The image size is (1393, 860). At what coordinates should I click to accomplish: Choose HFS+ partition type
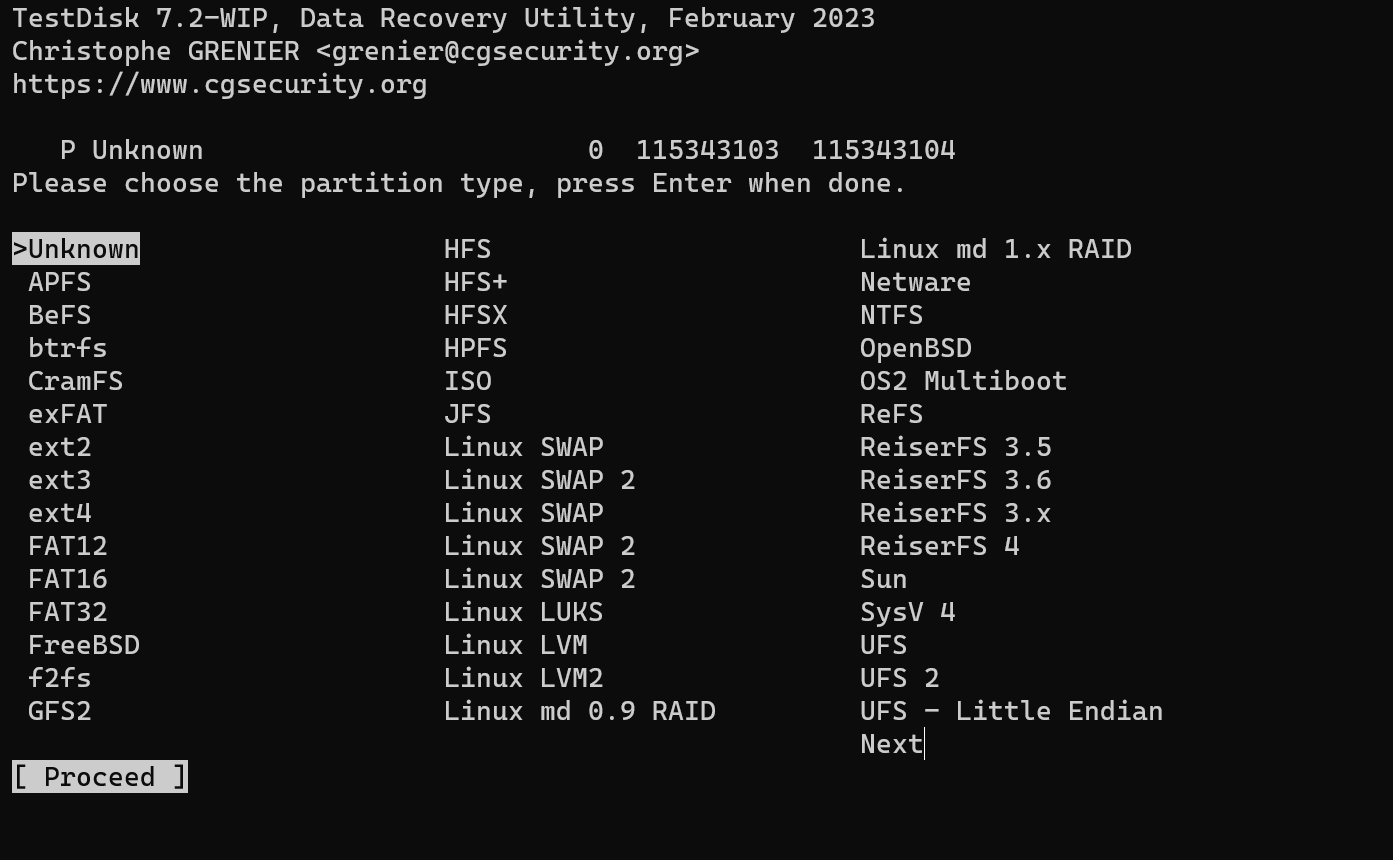(x=475, y=282)
